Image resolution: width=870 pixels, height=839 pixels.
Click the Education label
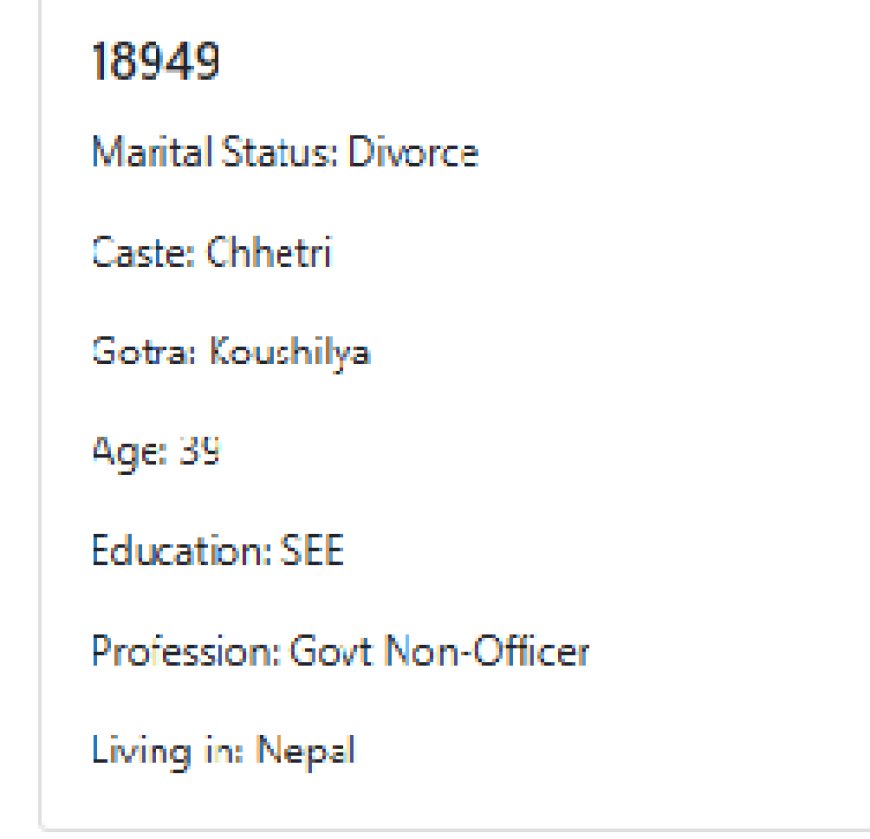click(x=182, y=550)
